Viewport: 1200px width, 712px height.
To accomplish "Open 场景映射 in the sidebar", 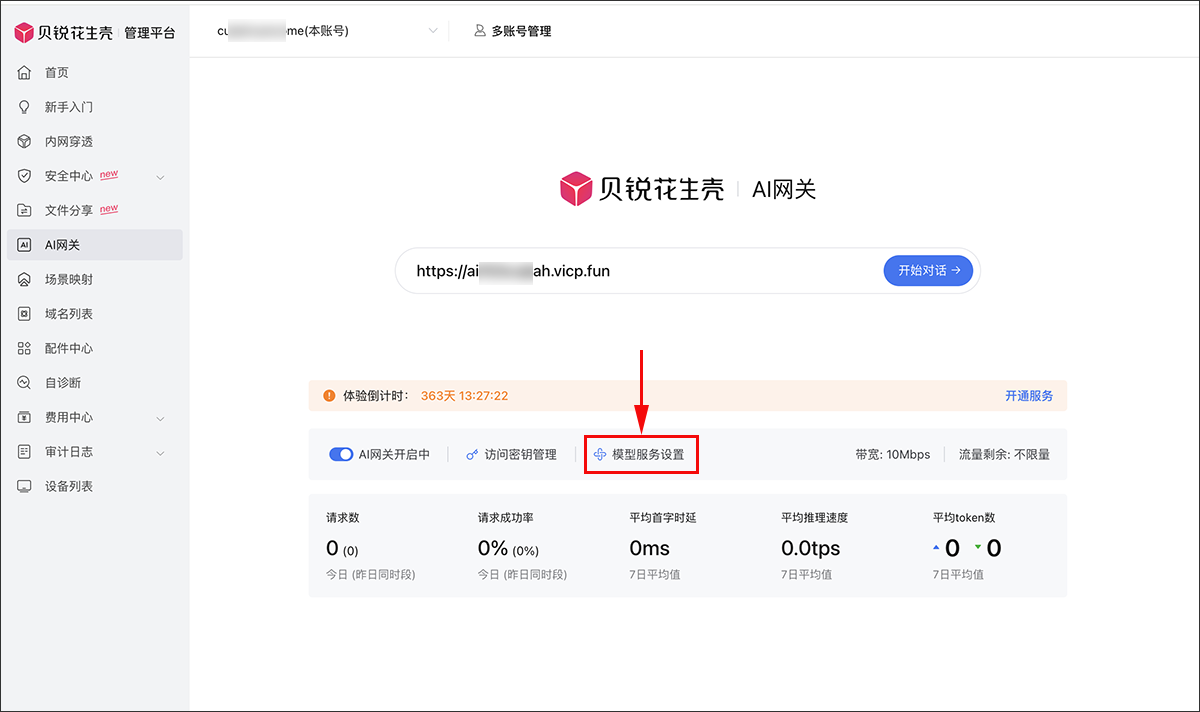I will point(68,280).
